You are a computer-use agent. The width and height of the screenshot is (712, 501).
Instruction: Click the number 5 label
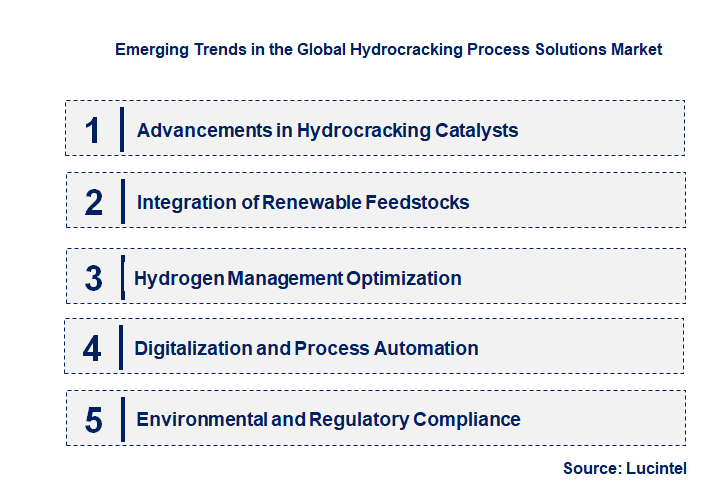coord(94,420)
